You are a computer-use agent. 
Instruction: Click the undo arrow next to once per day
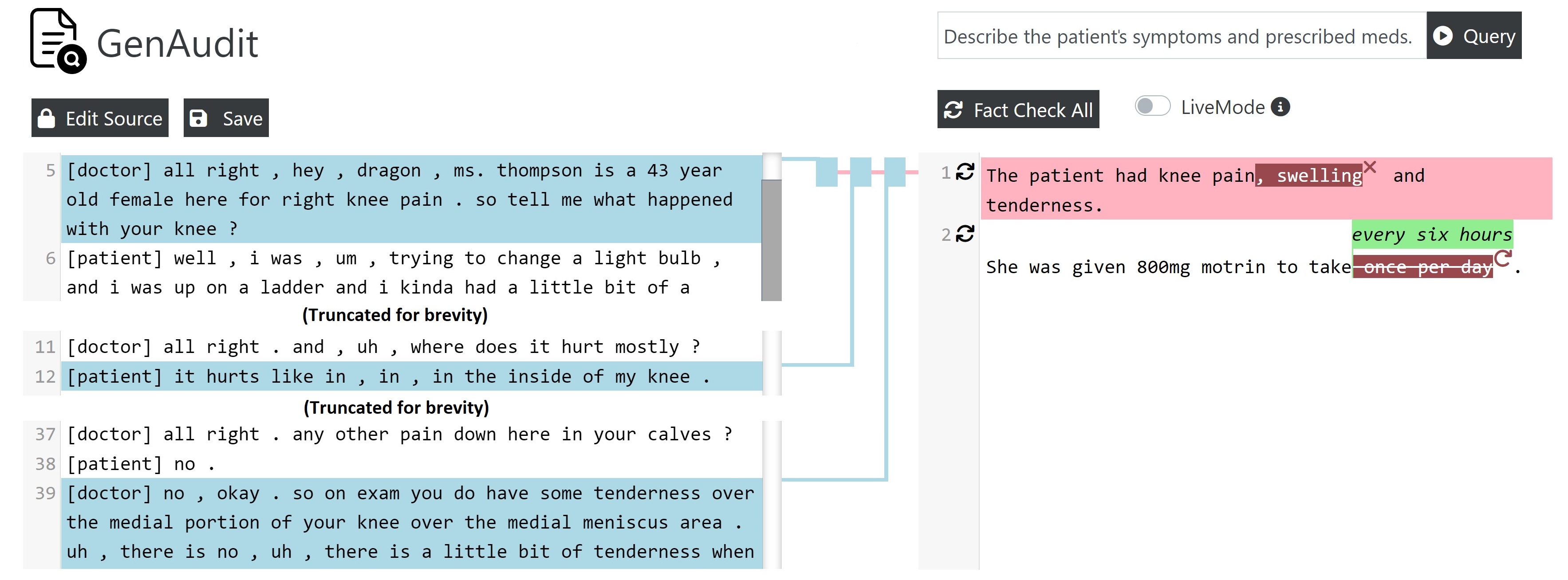(x=1501, y=259)
